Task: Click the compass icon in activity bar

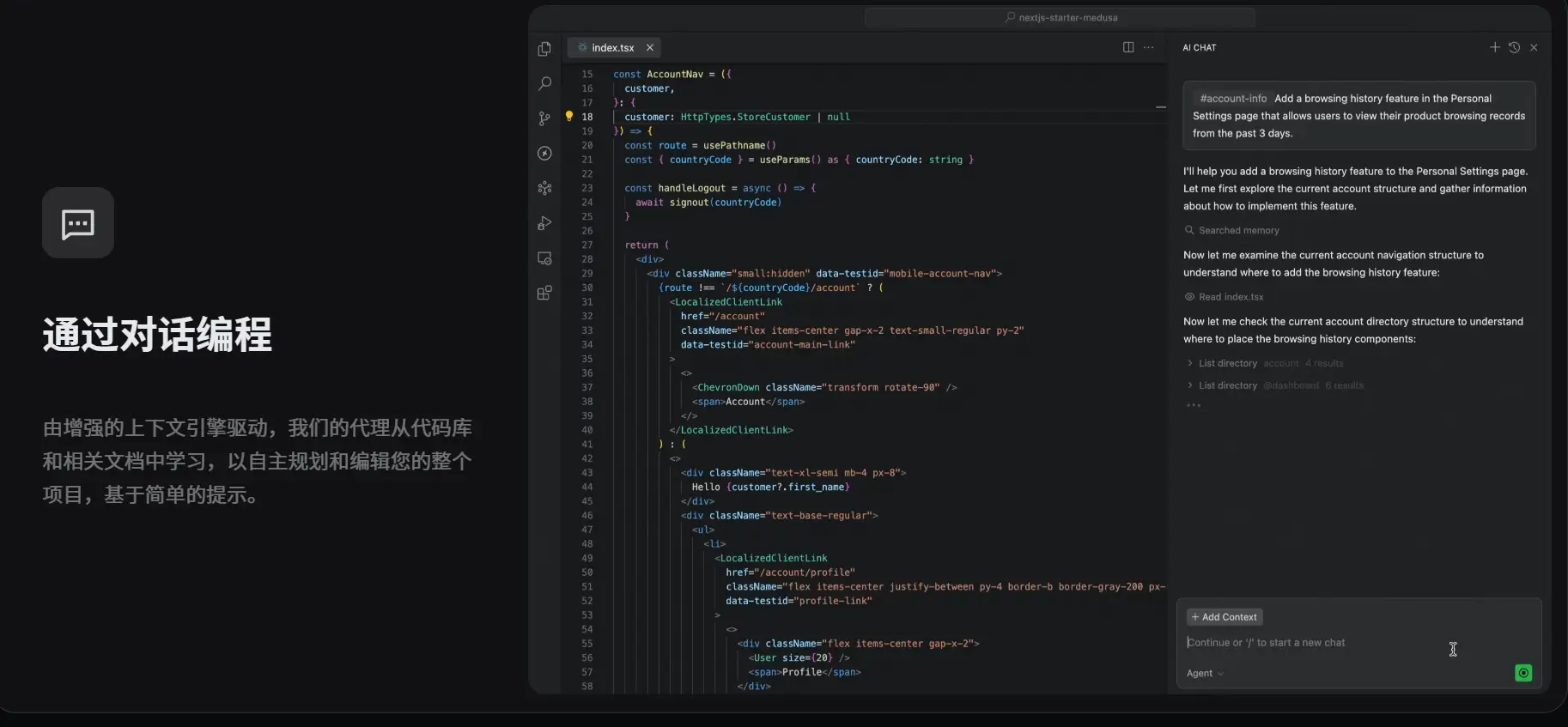Action: point(544,154)
